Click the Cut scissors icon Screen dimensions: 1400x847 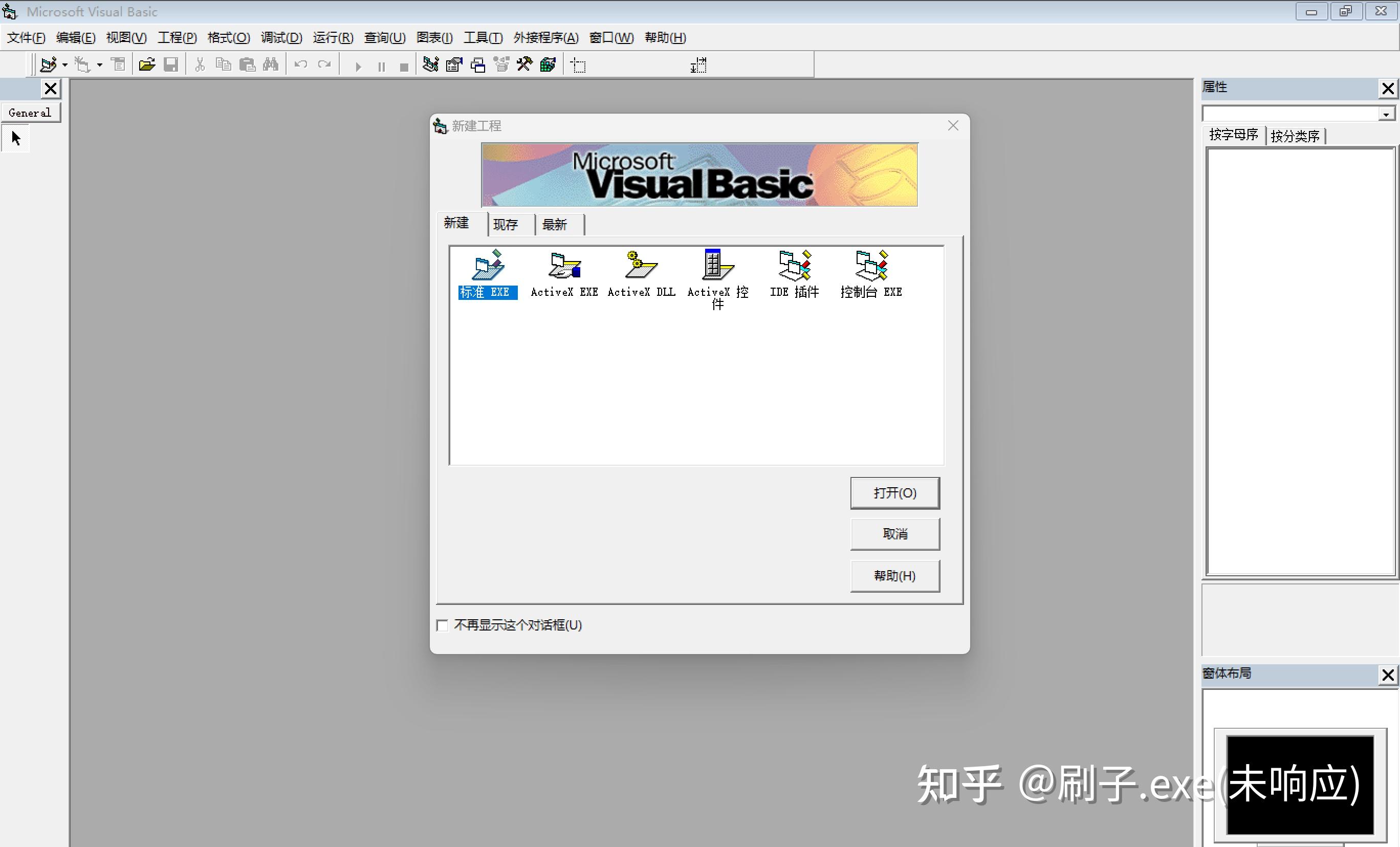(x=200, y=65)
